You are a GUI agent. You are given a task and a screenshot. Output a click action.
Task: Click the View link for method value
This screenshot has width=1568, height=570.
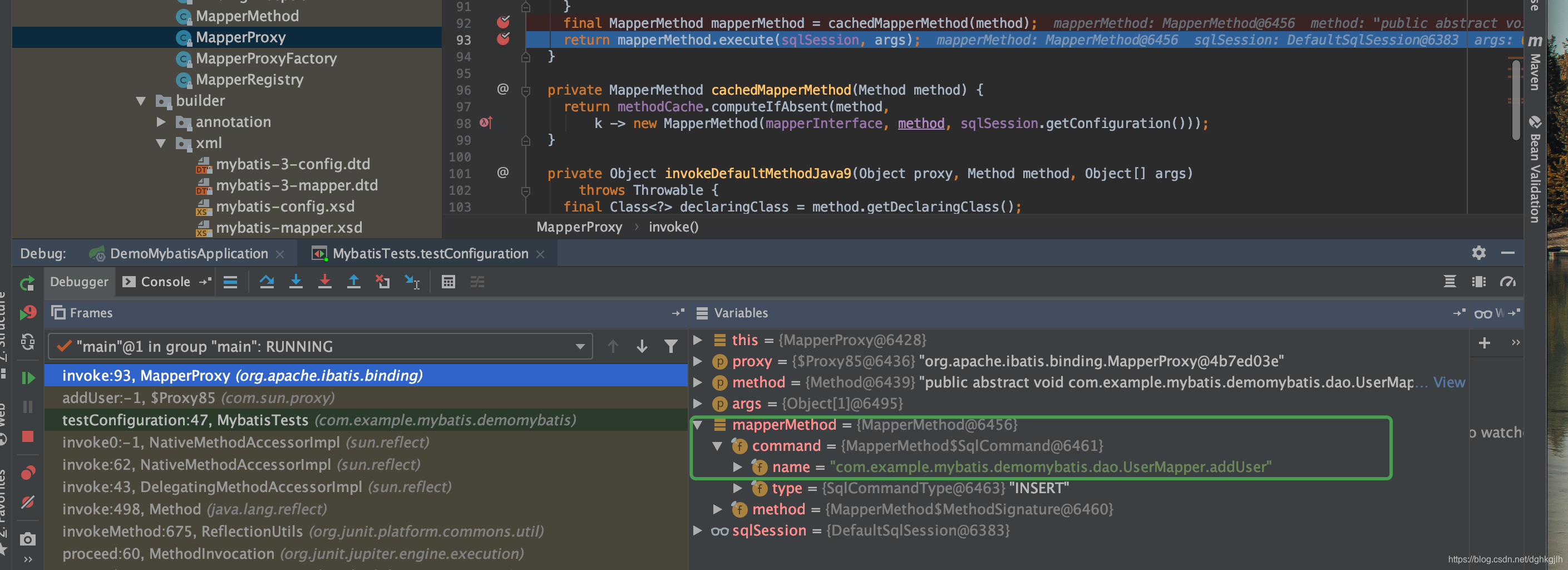1449,382
